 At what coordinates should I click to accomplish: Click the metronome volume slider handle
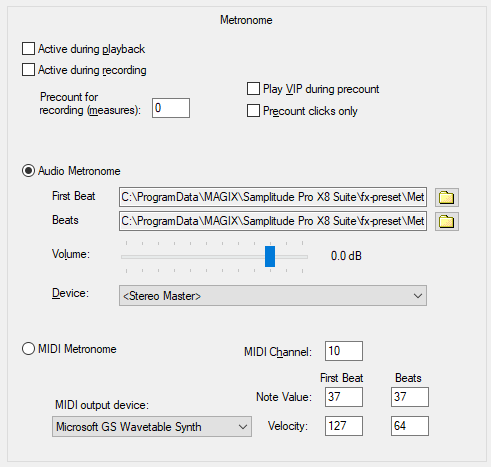(x=270, y=256)
